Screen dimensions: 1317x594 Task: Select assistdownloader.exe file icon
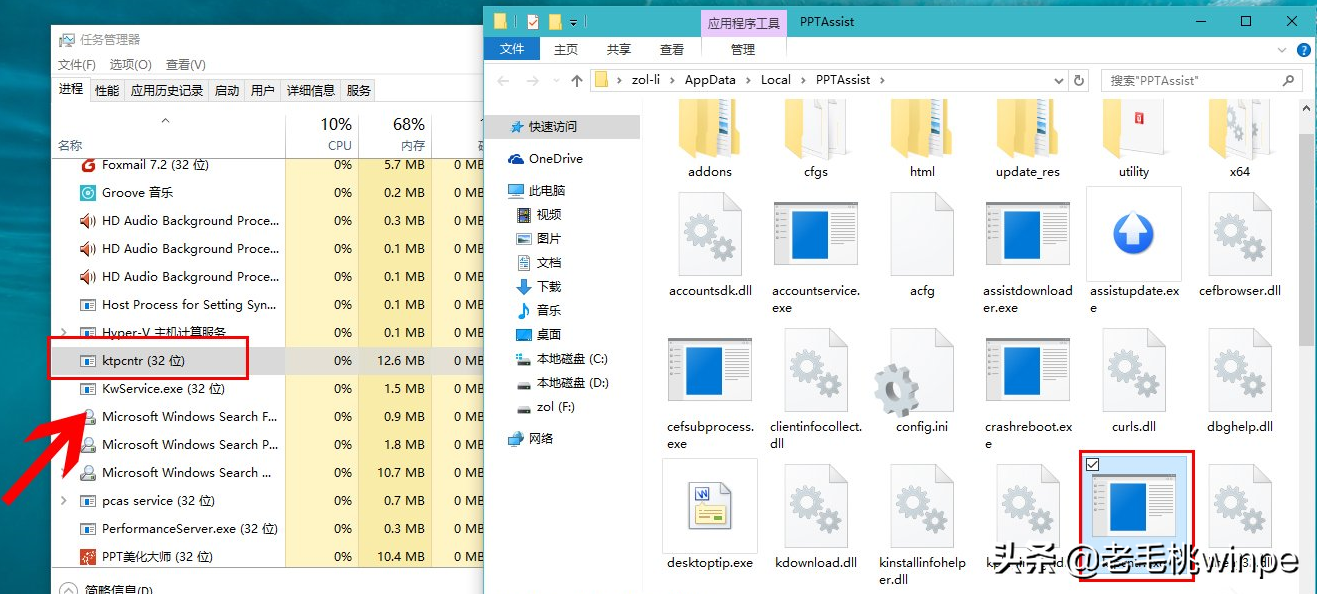tap(1028, 234)
